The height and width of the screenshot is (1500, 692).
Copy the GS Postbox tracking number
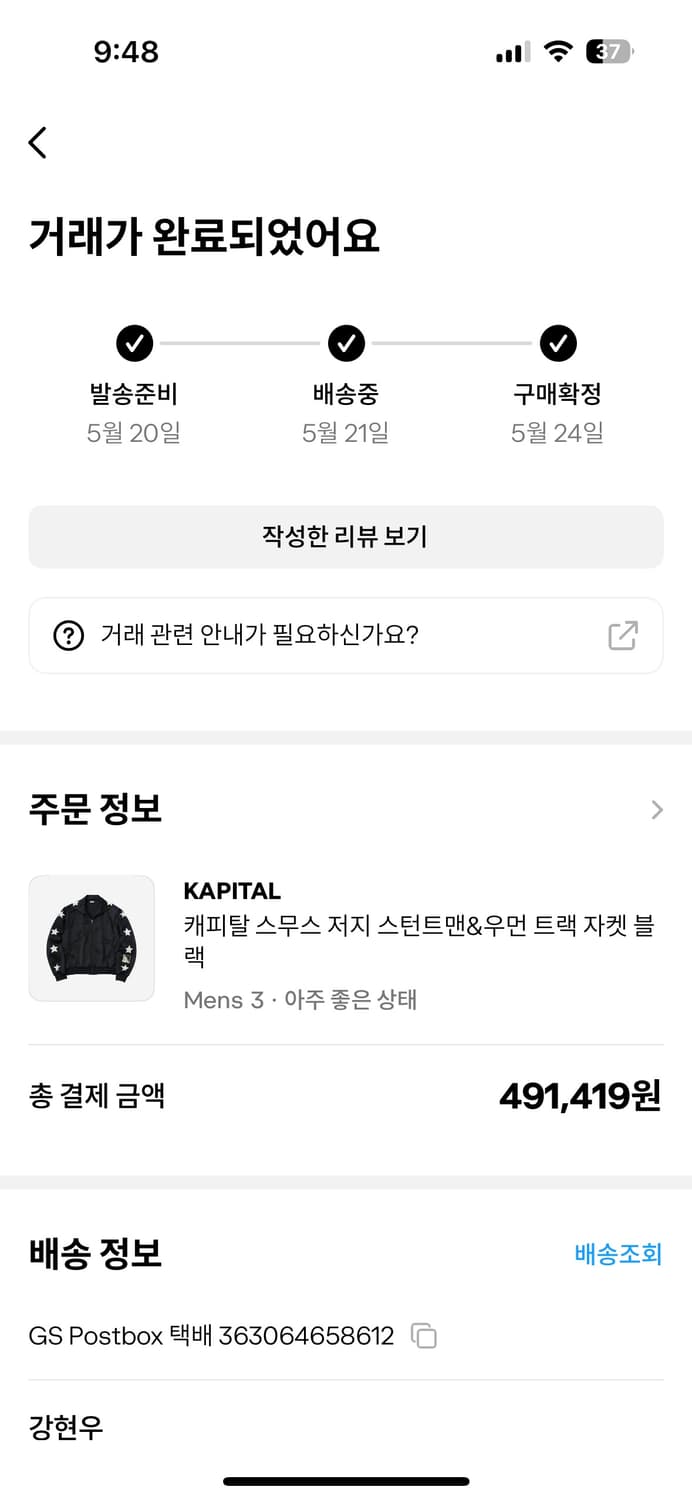point(424,1336)
